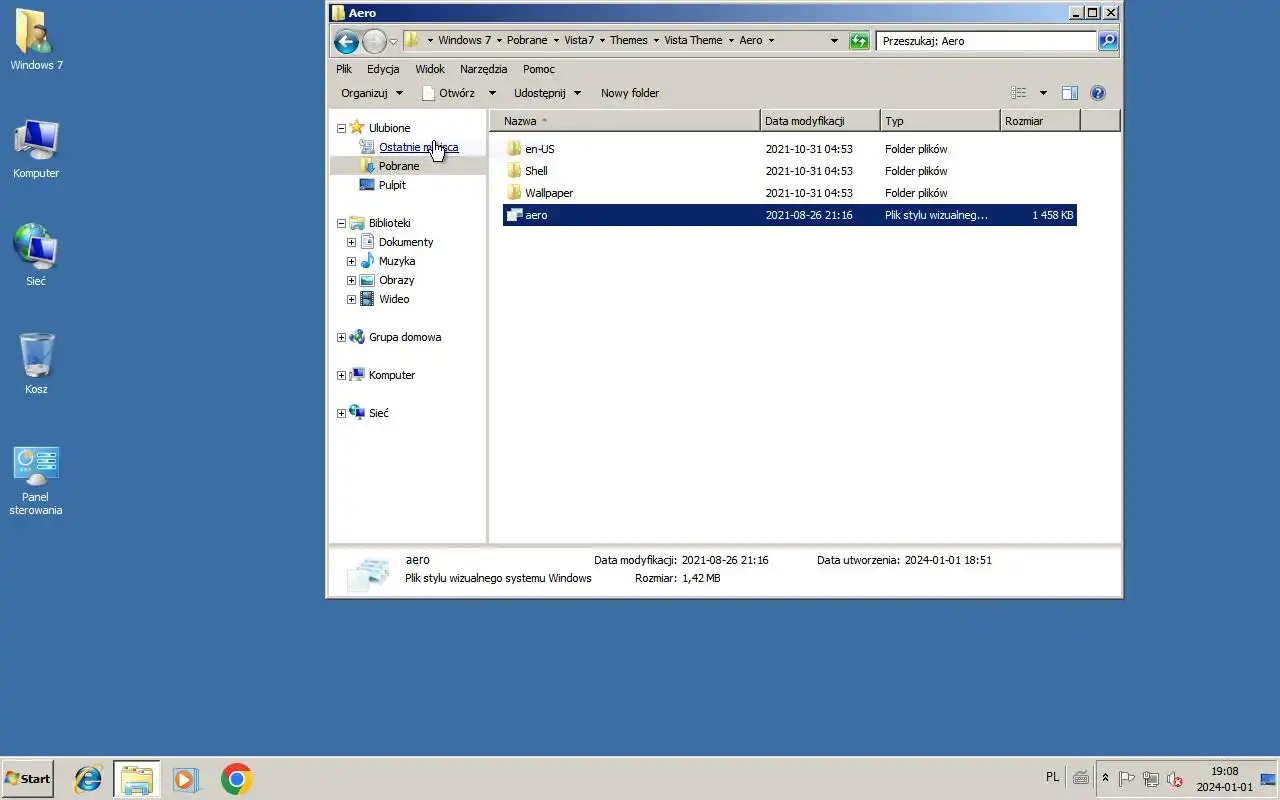
Task: Click the aero file thumbnail in details pane
Action: tap(367, 573)
